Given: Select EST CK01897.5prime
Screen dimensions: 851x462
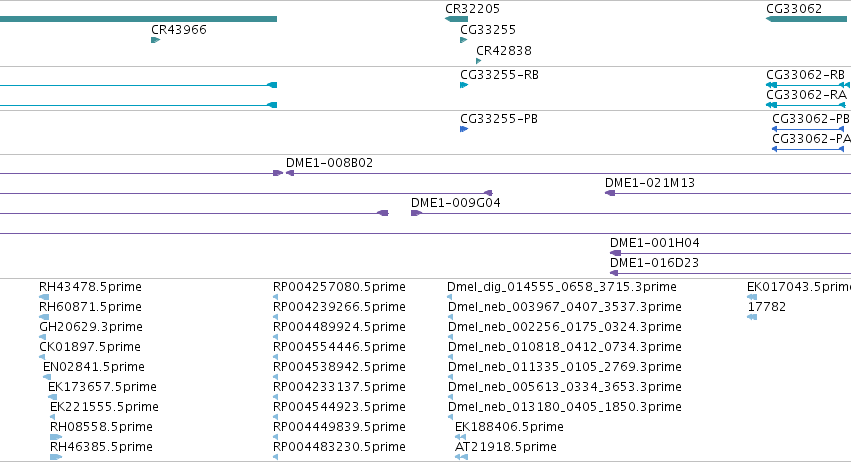Looking at the screenshot, I should pos(90,347).
